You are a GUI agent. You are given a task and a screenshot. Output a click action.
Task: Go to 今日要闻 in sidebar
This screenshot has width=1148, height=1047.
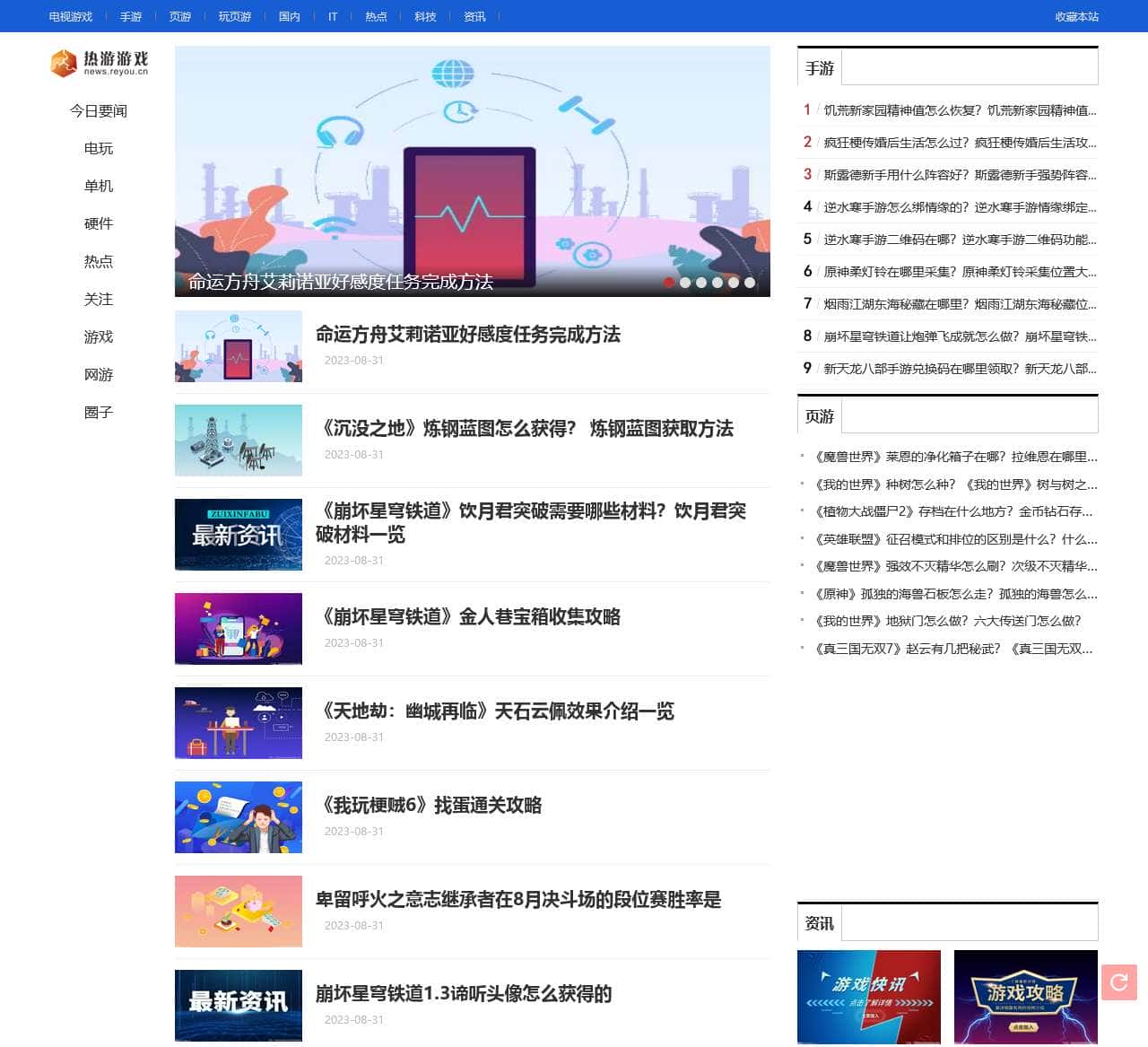(x=99, y=111)
